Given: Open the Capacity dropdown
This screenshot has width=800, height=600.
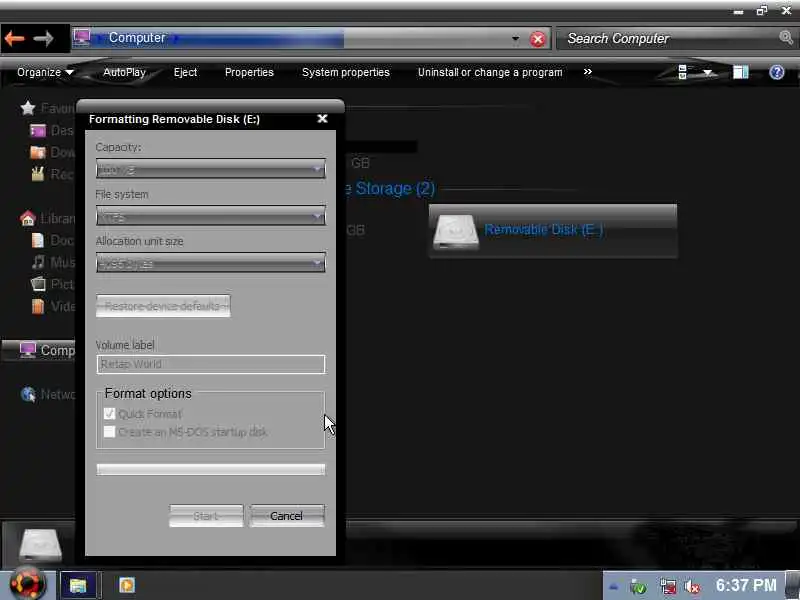Looking at the screenshot, I should pyautogui.click(x=210, y=169).
